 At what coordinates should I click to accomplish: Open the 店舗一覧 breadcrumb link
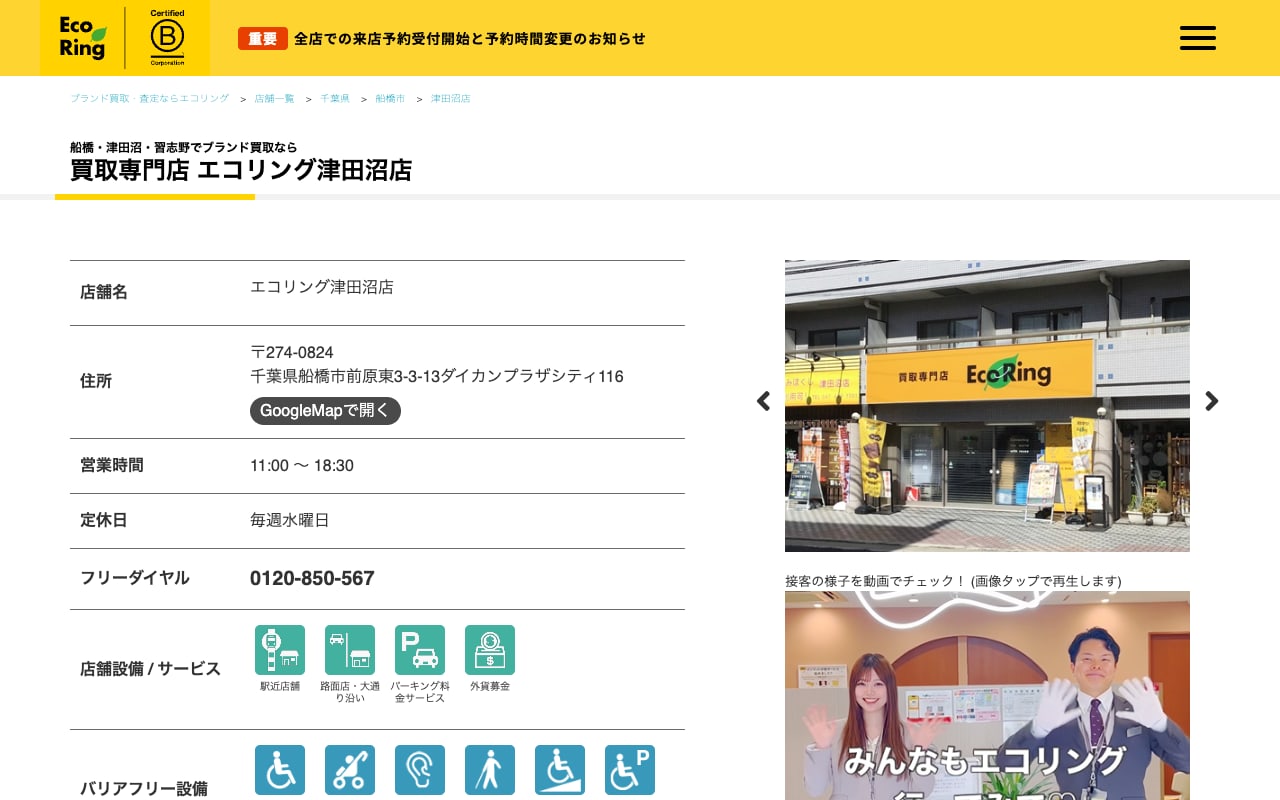tap(274, 98)
